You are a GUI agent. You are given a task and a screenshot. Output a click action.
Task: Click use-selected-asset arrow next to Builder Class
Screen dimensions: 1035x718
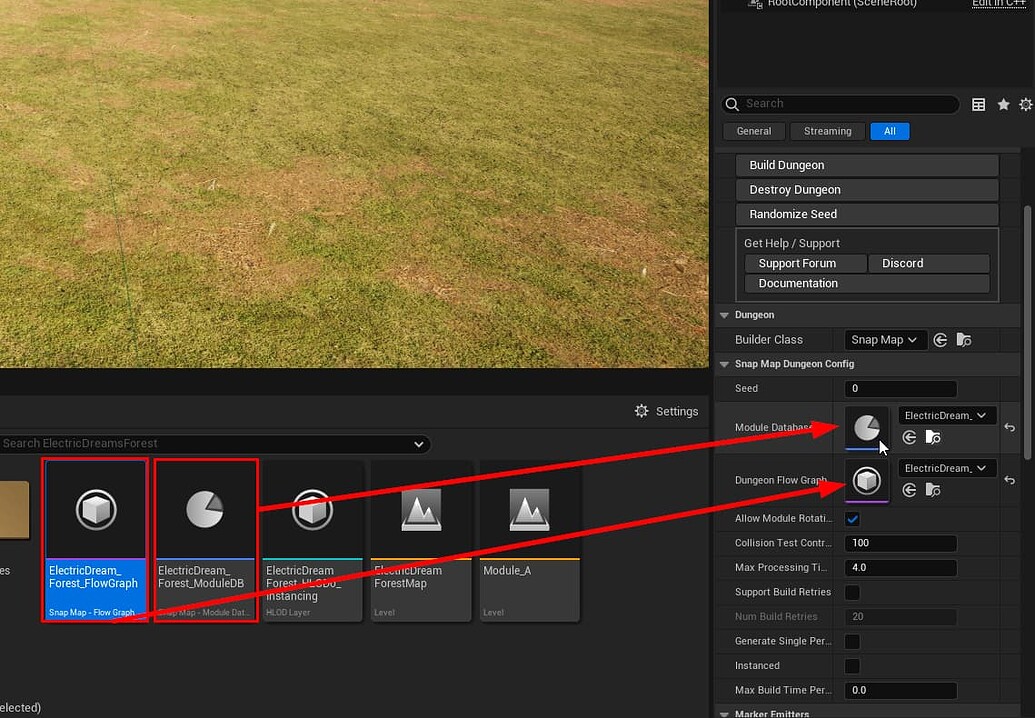(939, 339)
